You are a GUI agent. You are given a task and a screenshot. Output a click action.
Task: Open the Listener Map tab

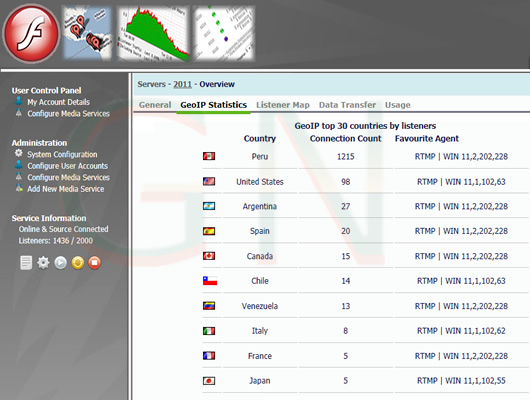pos(283,105)
